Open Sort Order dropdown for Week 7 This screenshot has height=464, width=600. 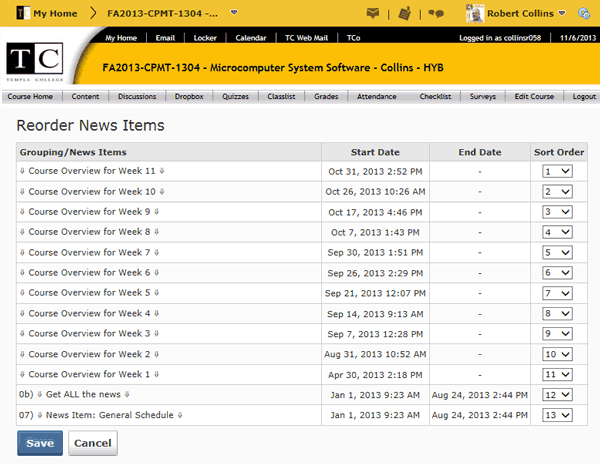(557, 252)
